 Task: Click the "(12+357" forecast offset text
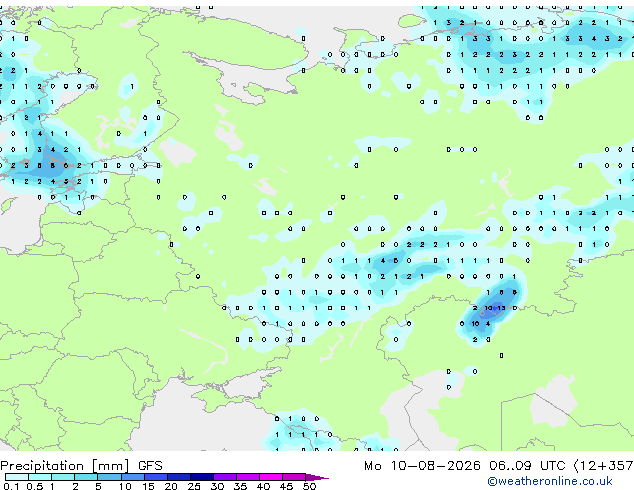coord(604,466)
